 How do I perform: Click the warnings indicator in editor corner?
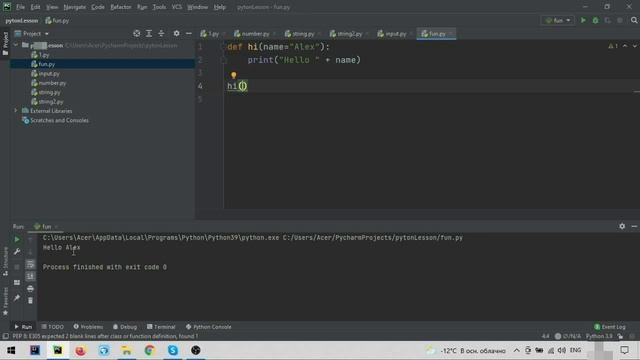[x=613, y=46]
